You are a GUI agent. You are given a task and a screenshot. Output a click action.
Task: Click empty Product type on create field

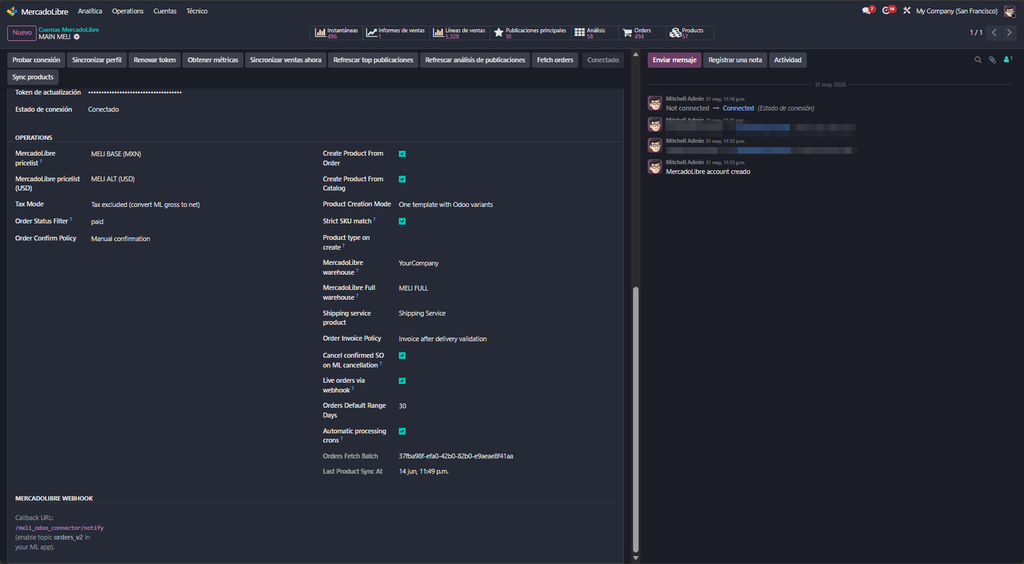pyautogui.click(x=507, y=238)
